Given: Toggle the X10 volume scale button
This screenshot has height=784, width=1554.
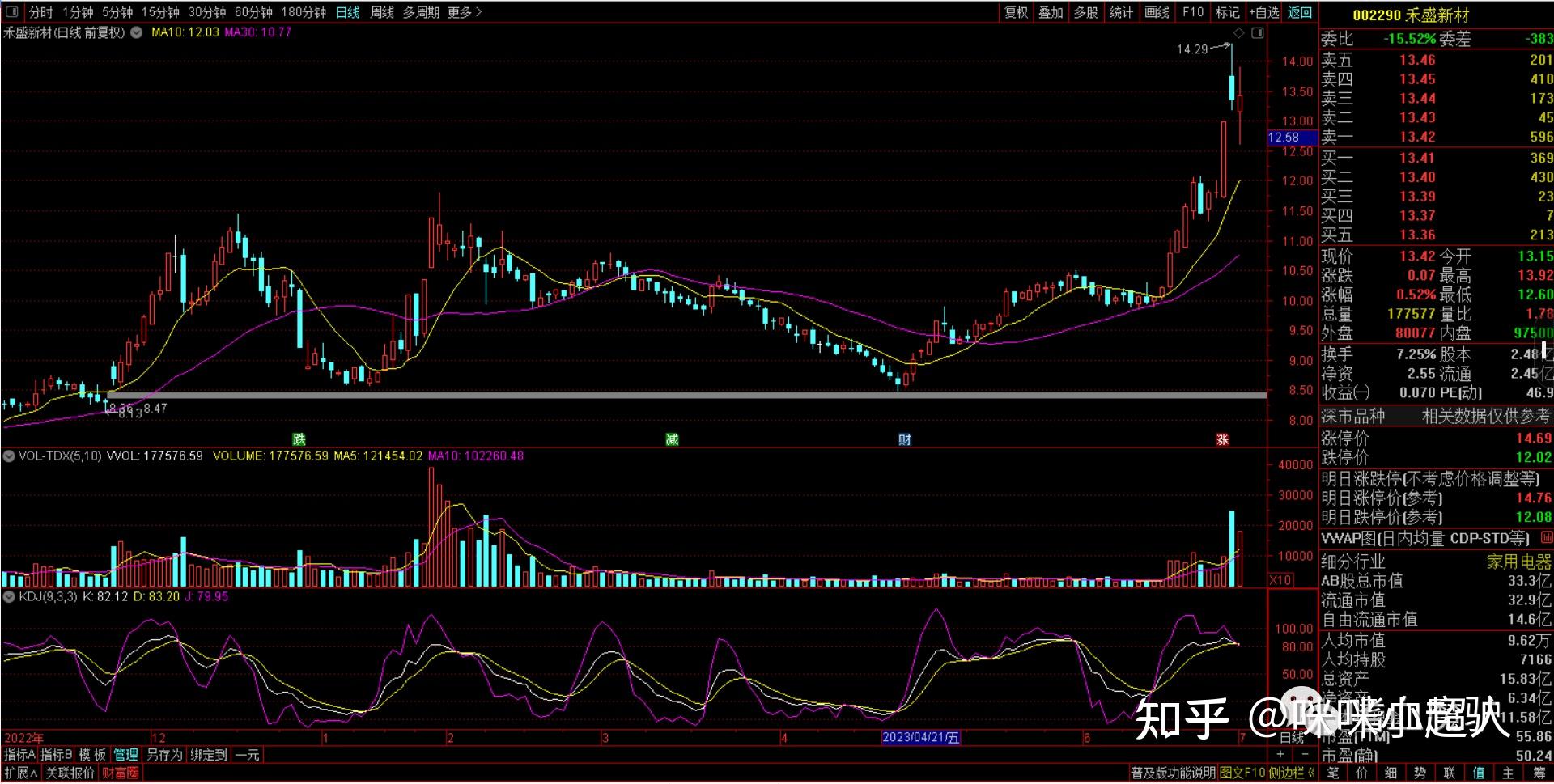Looking at the screenshot, I should tap(1280, 580).
